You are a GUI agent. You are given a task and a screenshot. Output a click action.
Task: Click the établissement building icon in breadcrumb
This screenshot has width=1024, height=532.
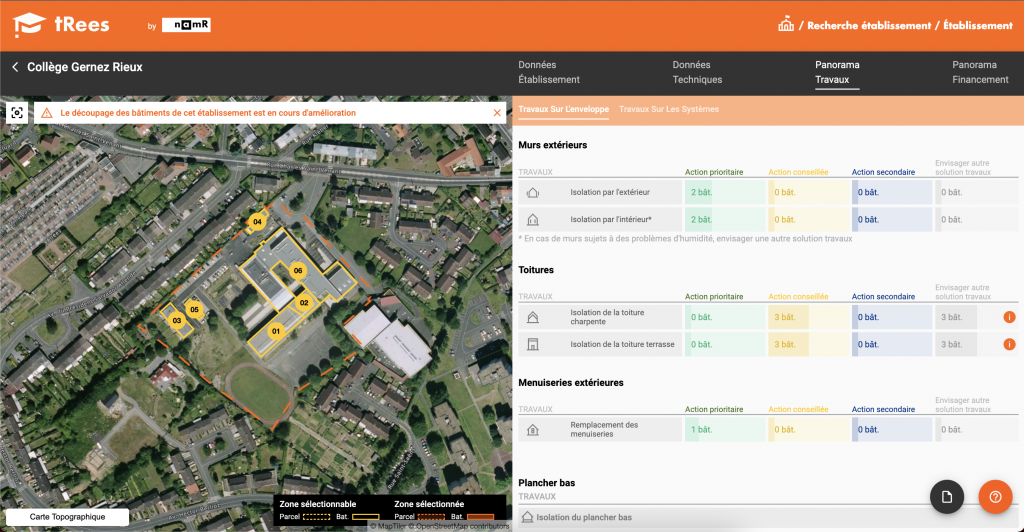point(786,25)
